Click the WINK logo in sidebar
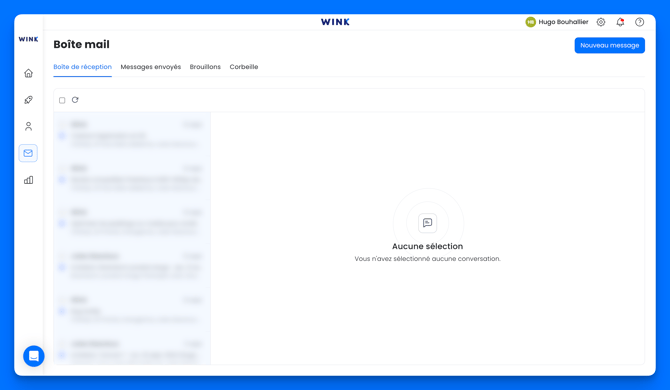670x390 pixels. tap(28, 39)
